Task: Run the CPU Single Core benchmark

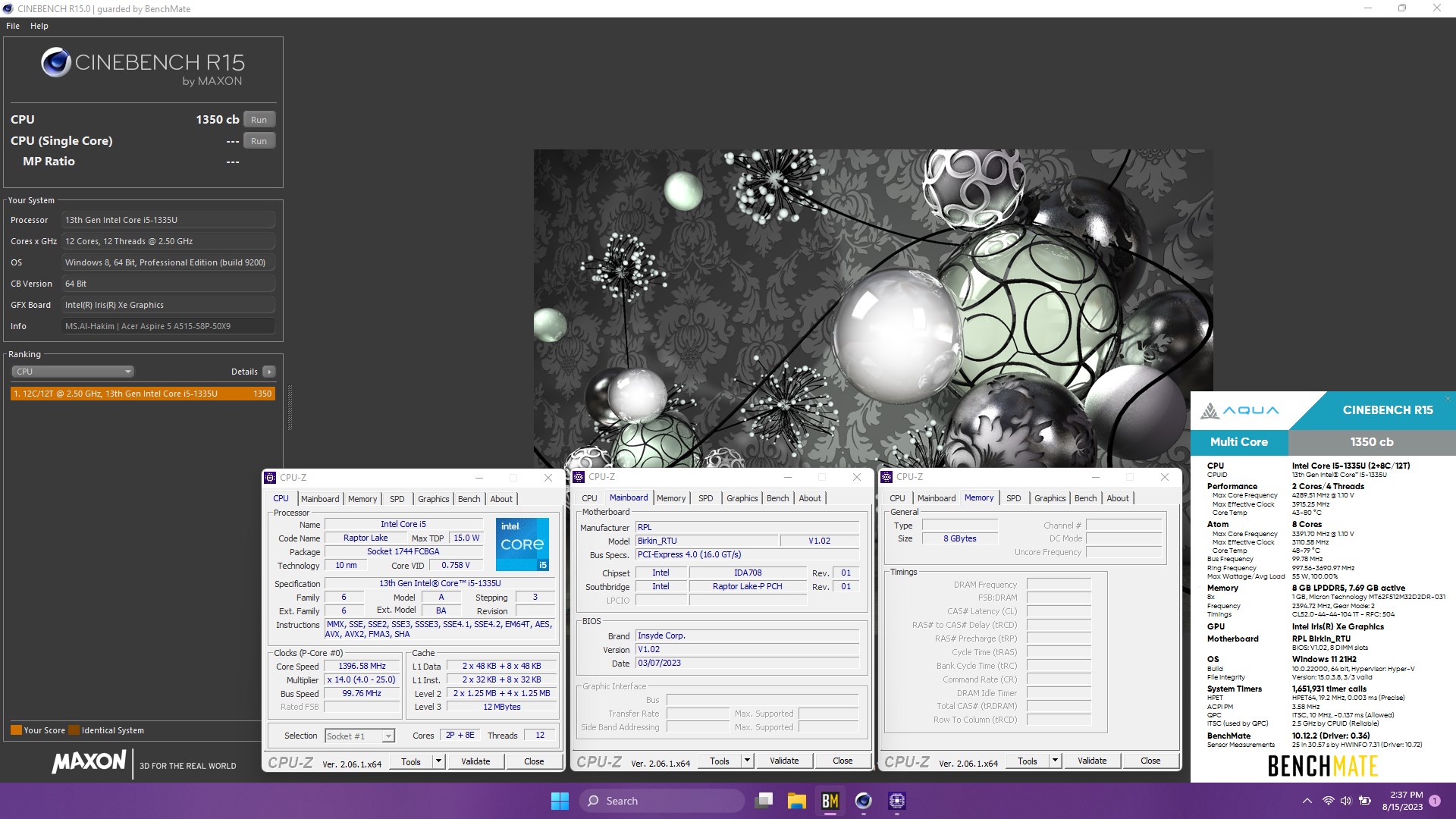Action: point(259,141)
